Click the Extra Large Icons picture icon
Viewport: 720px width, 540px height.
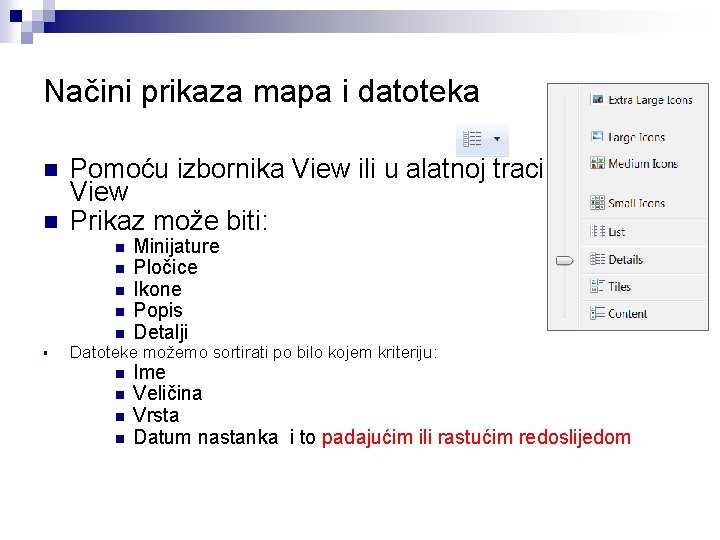tap(597, 99)
